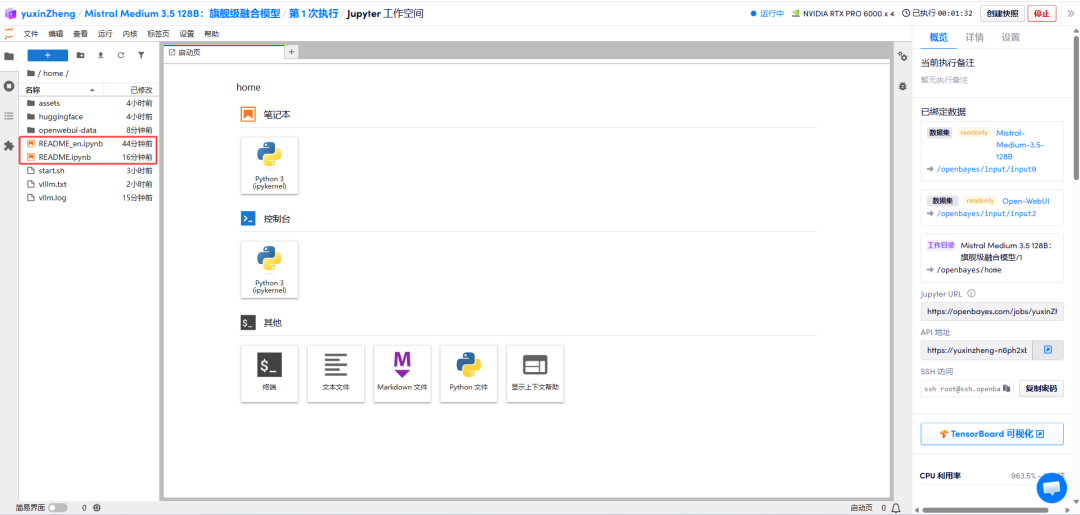The width and height of the screenshot is (1080, 515).
Task: Click the chat support bubble icon
Action: click(x=1051, y=487)
